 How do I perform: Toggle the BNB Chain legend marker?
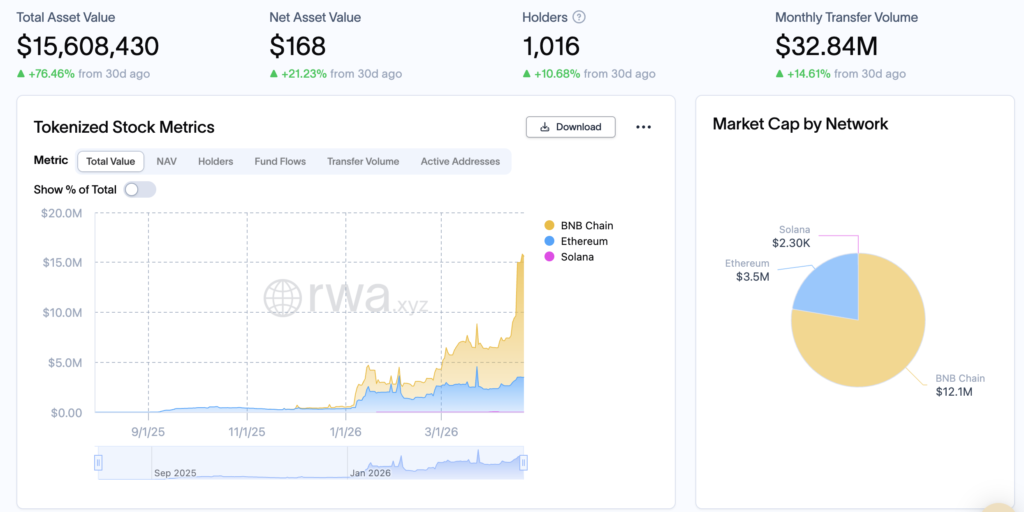click(x=549, y=225)
